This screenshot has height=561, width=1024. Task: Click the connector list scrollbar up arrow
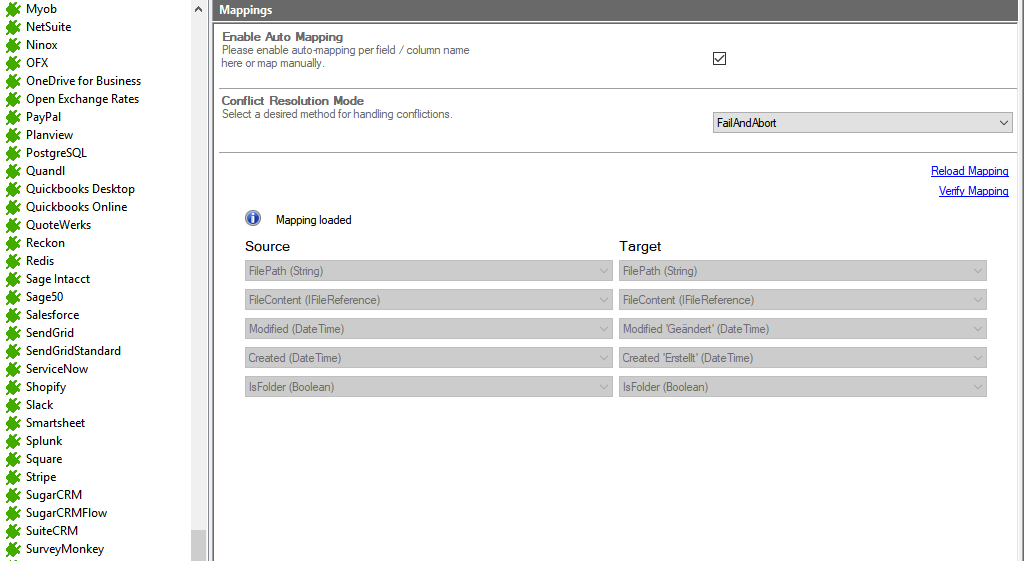(198, 8)
